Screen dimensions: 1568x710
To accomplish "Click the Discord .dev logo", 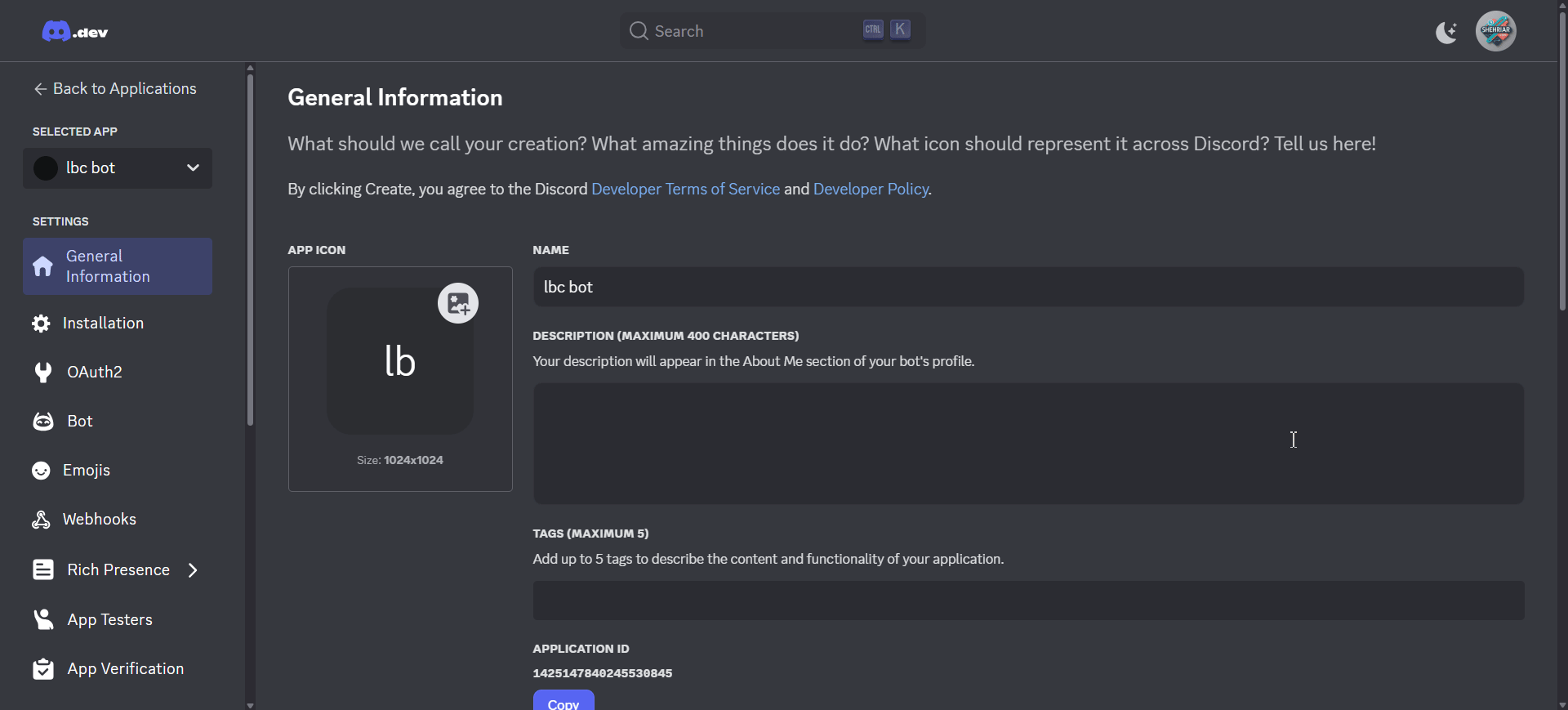I will pyautogui.click(x=75, y=32).
